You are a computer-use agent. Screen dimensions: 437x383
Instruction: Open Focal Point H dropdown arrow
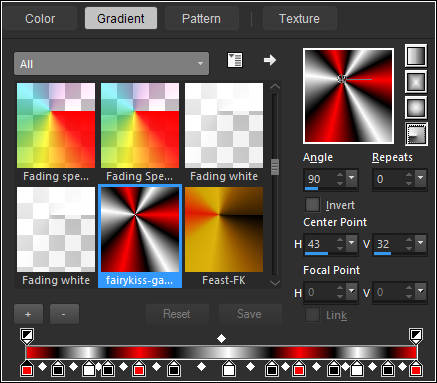pos(351,292)
